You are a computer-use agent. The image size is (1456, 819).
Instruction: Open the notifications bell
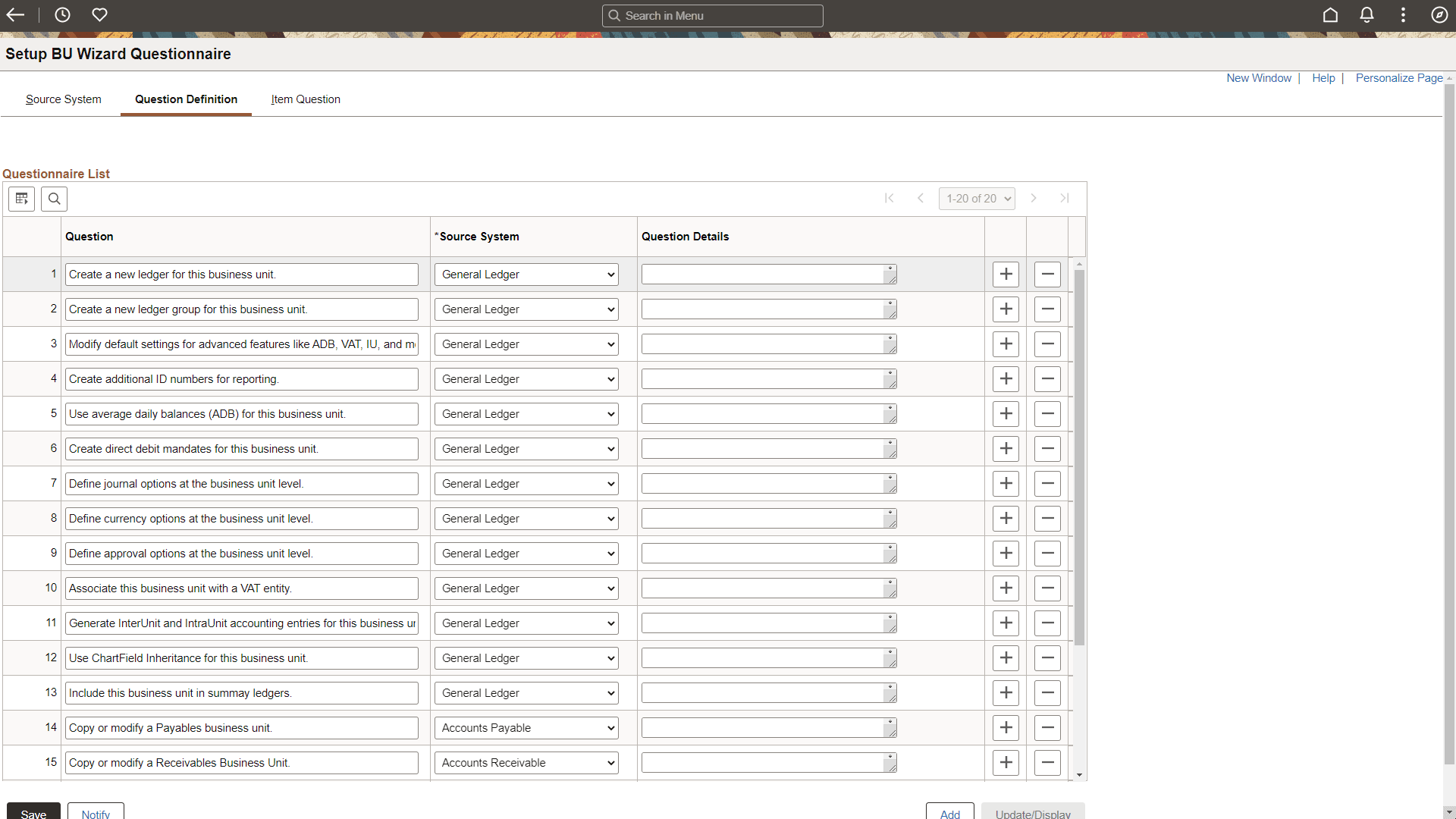coord(1367,15)
